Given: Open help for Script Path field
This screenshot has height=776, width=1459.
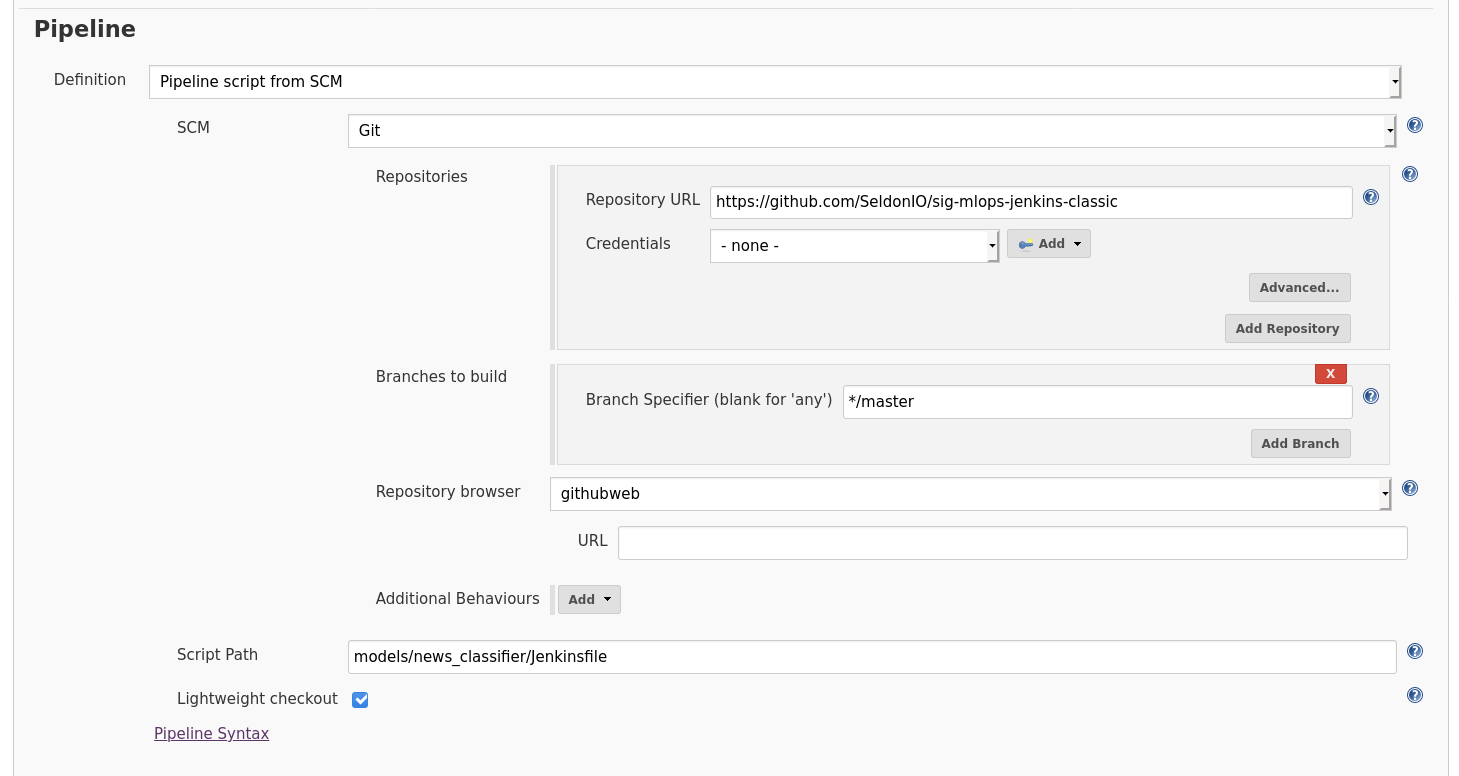Looking at the screenshot, I should coord(1414,652).
